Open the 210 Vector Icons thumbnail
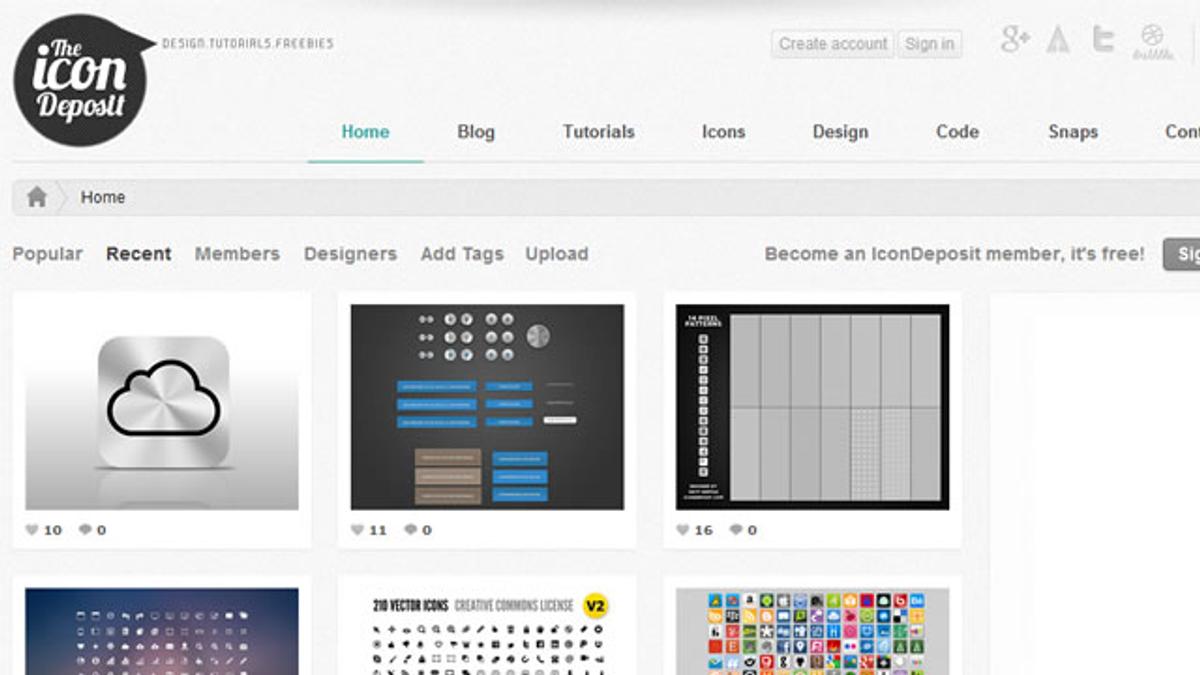The image size is (1200, 675). pyautogui.click(x=487, y=630)
